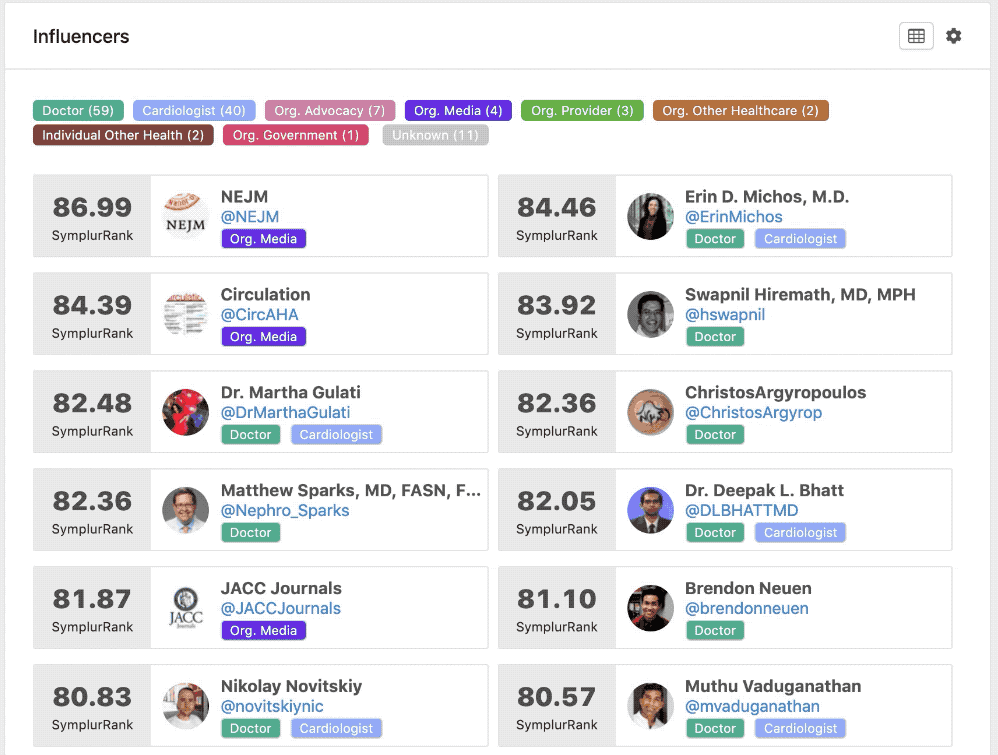Screen dimensions: 998x755
Task: Click the Circulation journal avatar
Action: click(185, 314)
